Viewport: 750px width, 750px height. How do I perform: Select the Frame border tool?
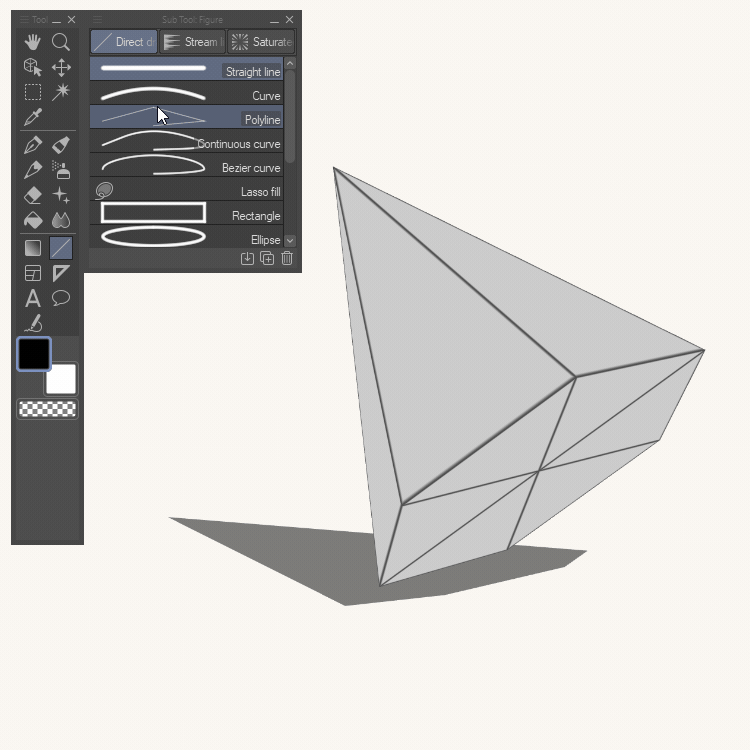pos(33,273)
